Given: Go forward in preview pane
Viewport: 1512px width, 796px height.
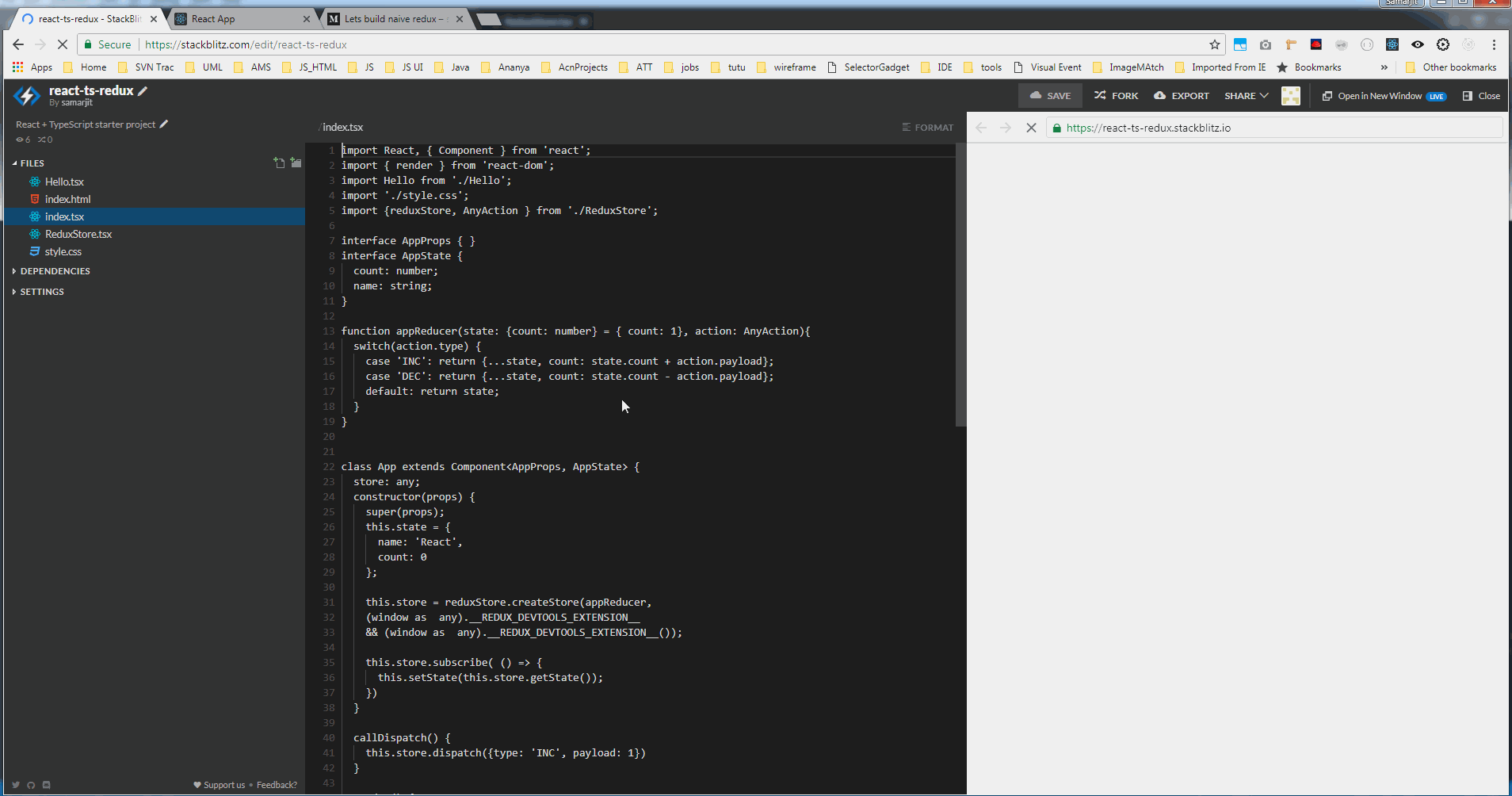Looking at the screenshot, I should 1006,128.
